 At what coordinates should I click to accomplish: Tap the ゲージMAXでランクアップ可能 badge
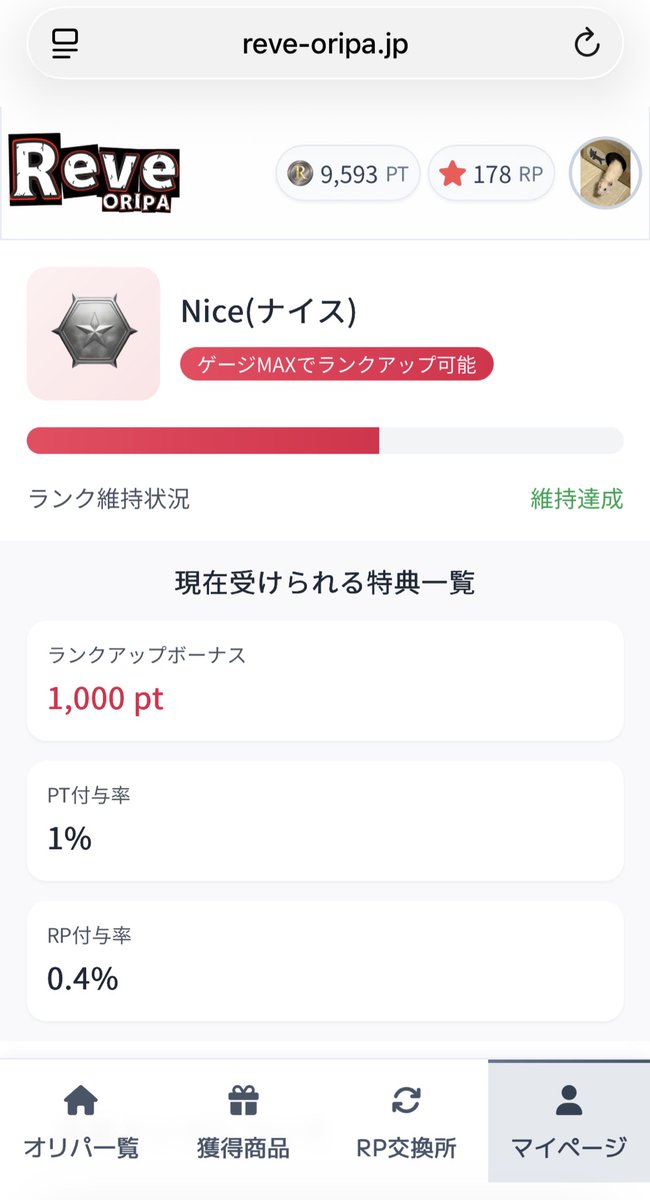pos(337,364)
